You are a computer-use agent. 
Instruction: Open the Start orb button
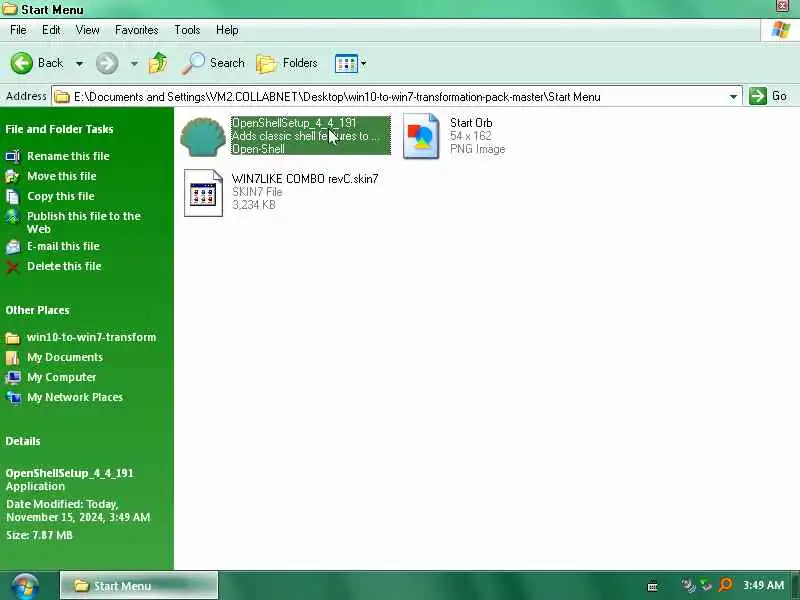click(x=25, y=586)
